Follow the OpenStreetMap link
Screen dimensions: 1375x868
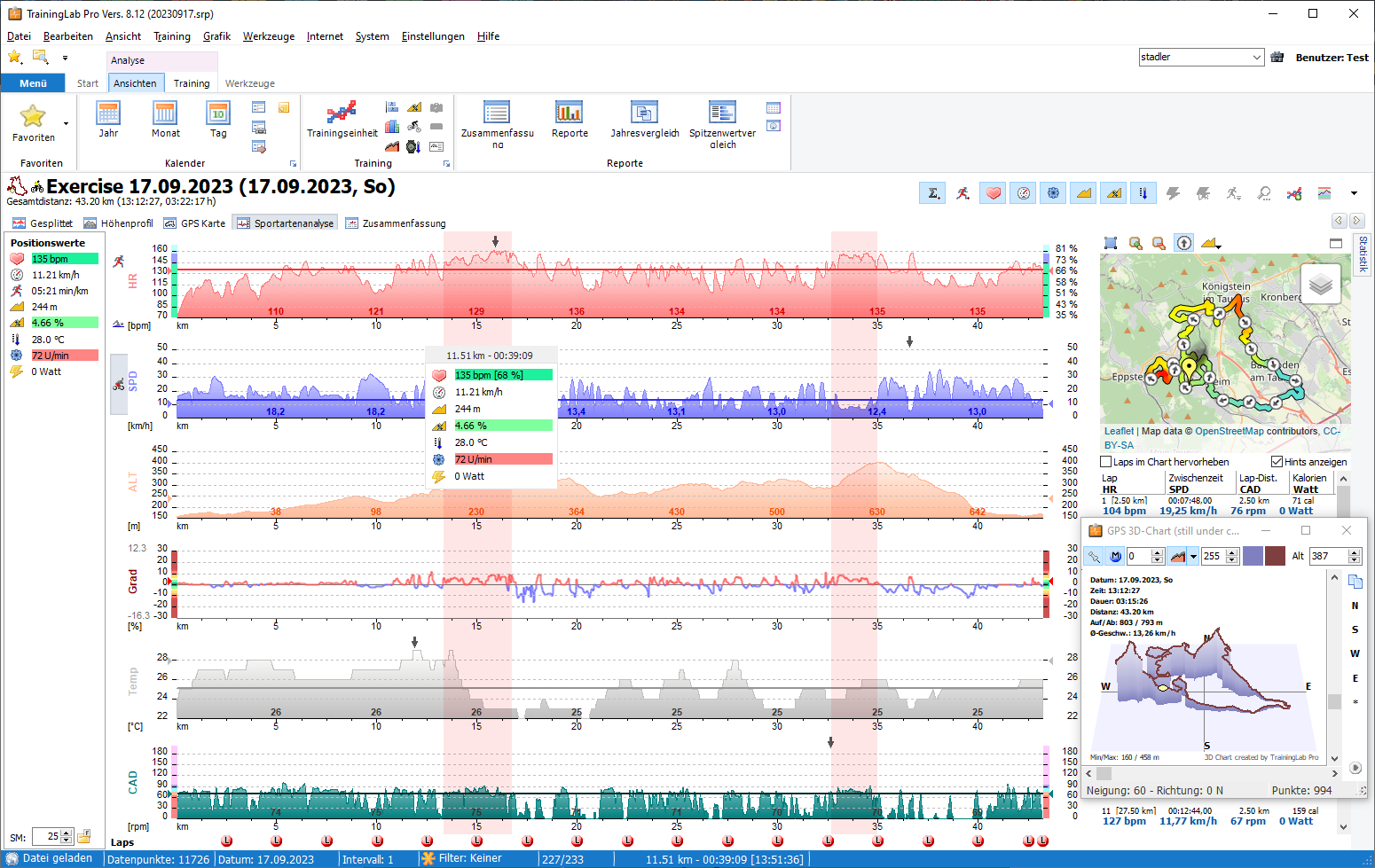(1230, 431)
